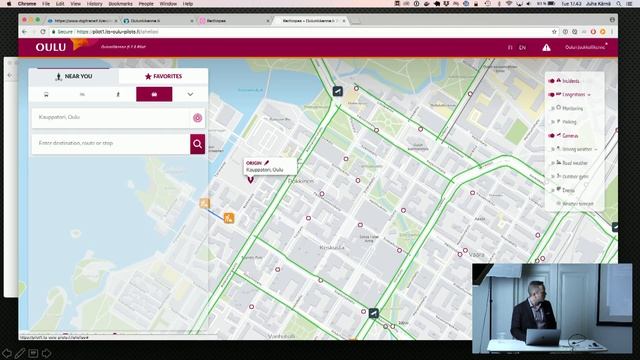This screenshot has width=640, height=360.
Task: Click the orange-red extension icon in toolbar
Action: 593,32
